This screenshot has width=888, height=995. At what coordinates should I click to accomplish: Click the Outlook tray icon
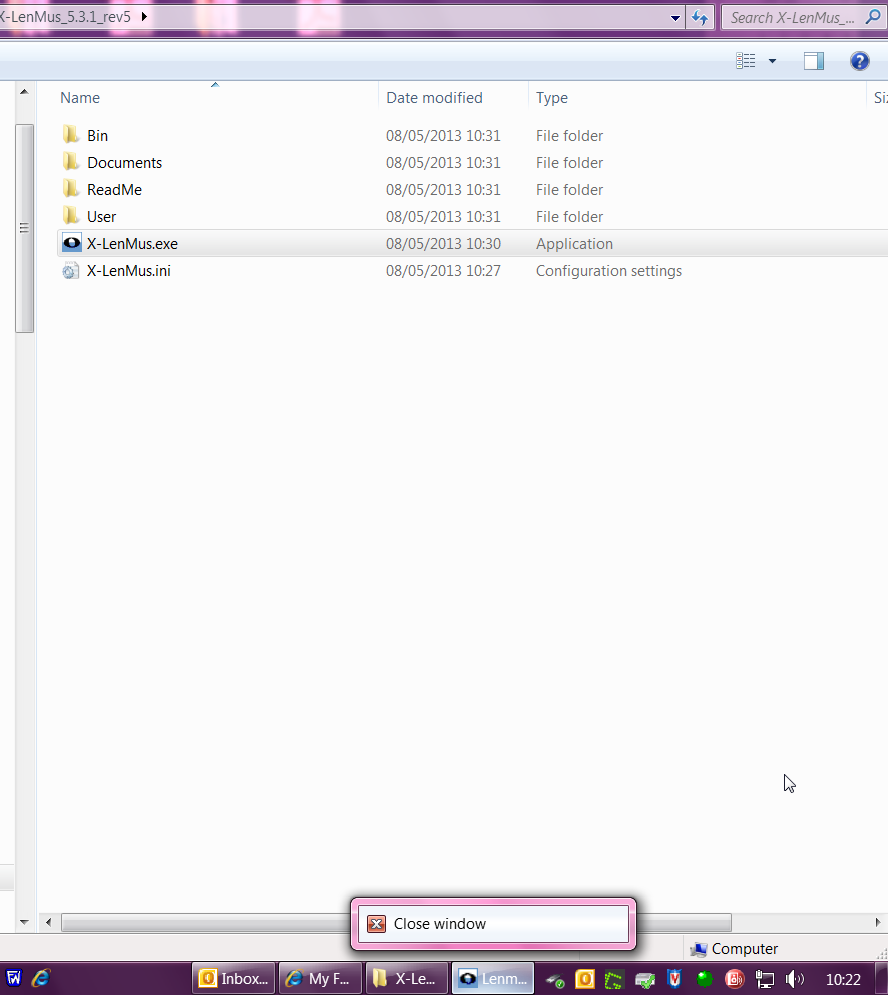pos(585,979)
